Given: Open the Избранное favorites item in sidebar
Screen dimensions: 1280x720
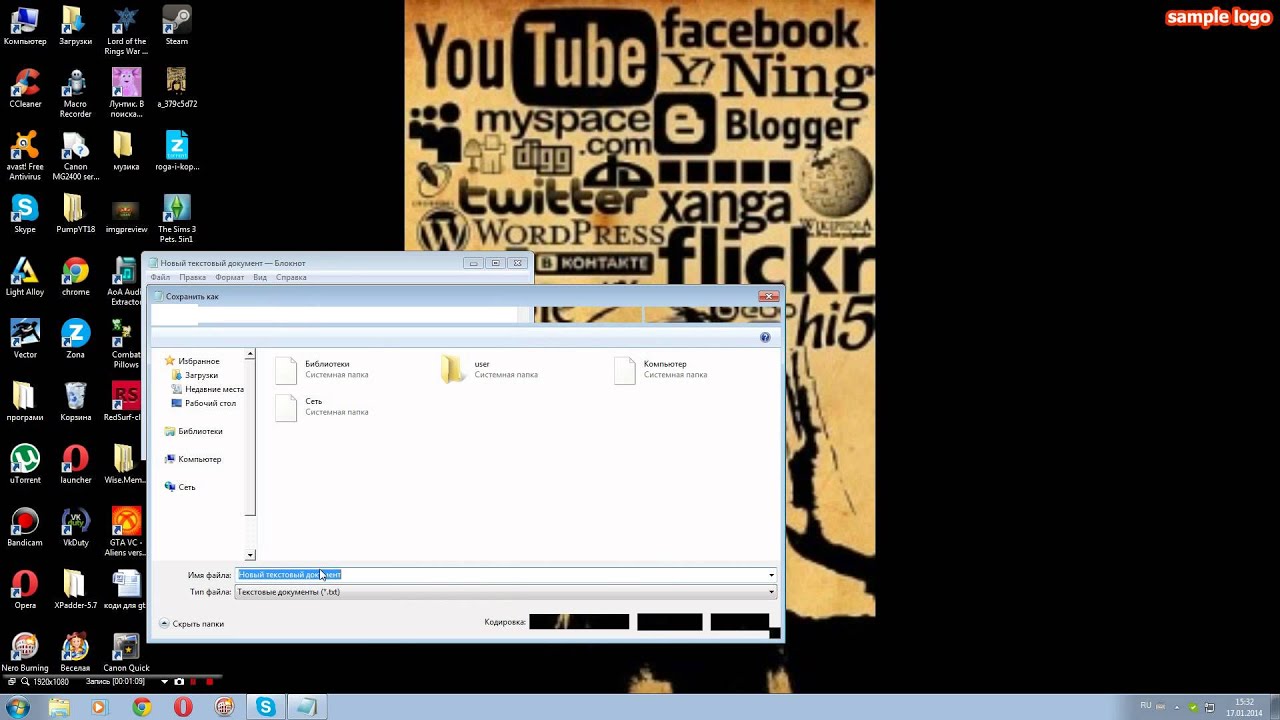Looking at the screenshot, I should coord(192,361).
